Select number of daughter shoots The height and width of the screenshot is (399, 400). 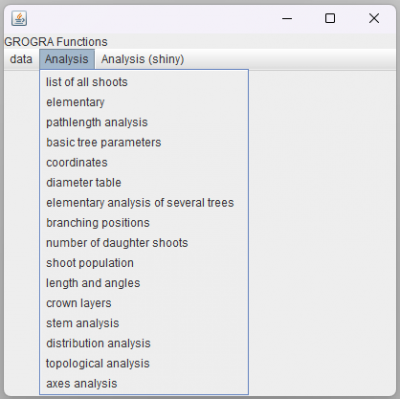tap(144, 243)
